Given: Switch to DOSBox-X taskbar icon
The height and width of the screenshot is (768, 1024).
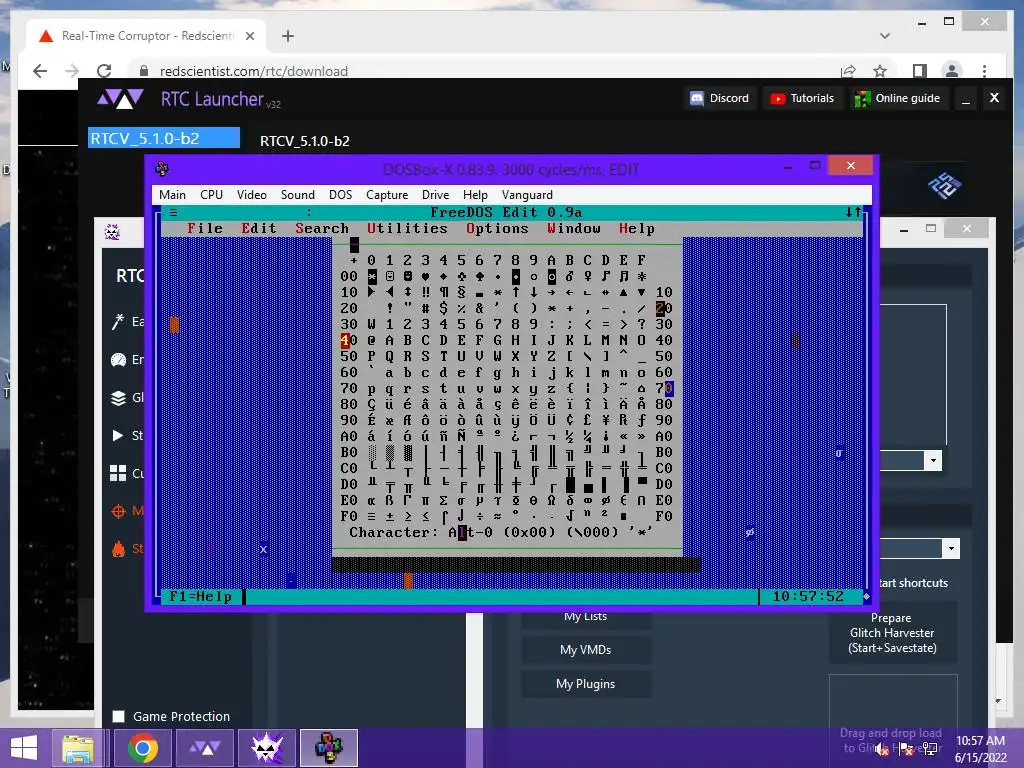Looking at the screenshot, I should (x=329, y=748).
